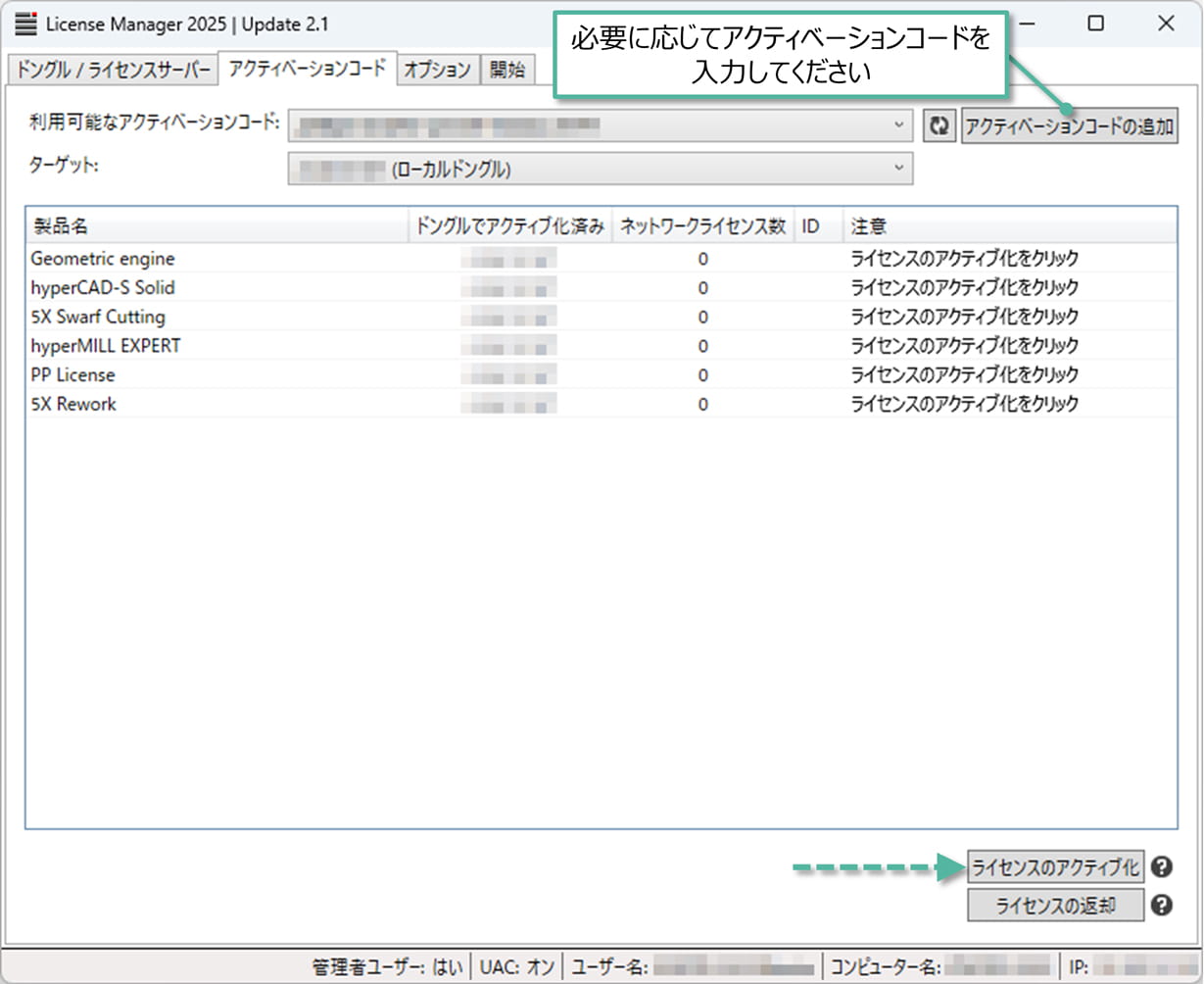Screen dimensions: 1204x984
Task: Click 注意 text in hyperMILL EXPERT row
Action: pyautogui.click(x=964, y=346)
